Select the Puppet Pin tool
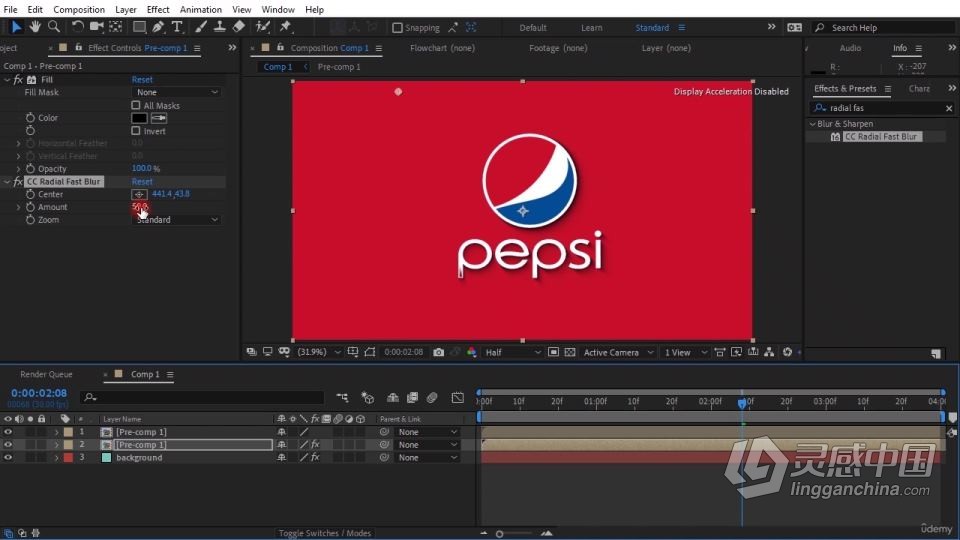 click(285, 26)
